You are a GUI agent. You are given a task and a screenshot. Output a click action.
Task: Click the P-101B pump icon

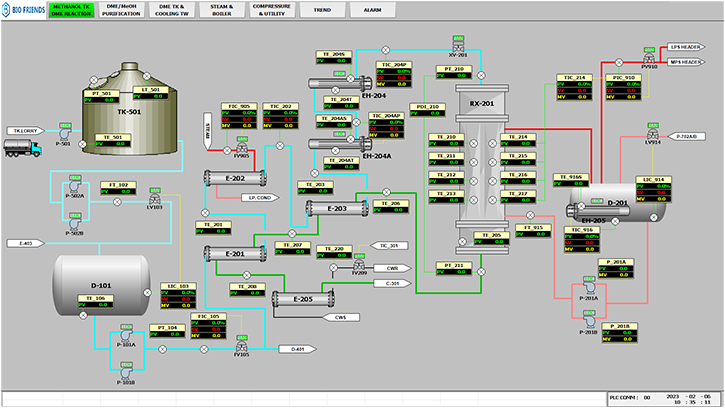click(x=126, y=373)
